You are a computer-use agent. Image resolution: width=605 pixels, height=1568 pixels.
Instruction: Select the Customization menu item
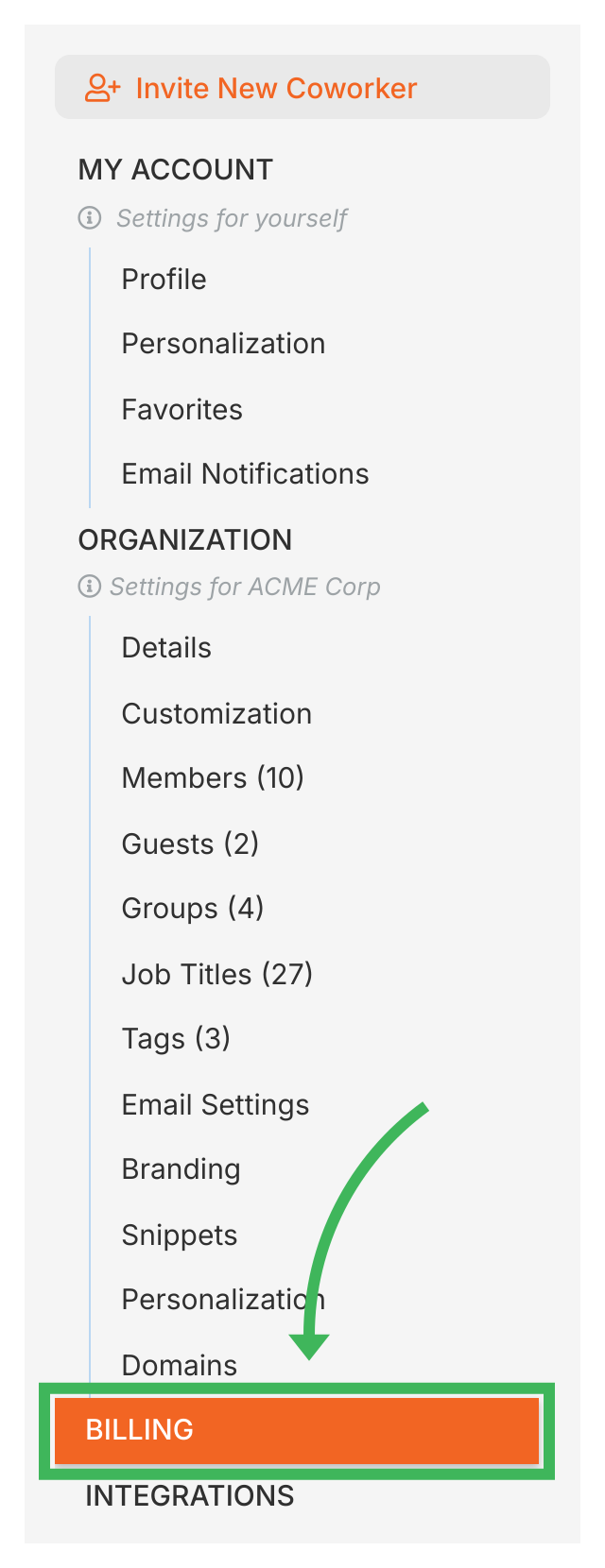216,714
